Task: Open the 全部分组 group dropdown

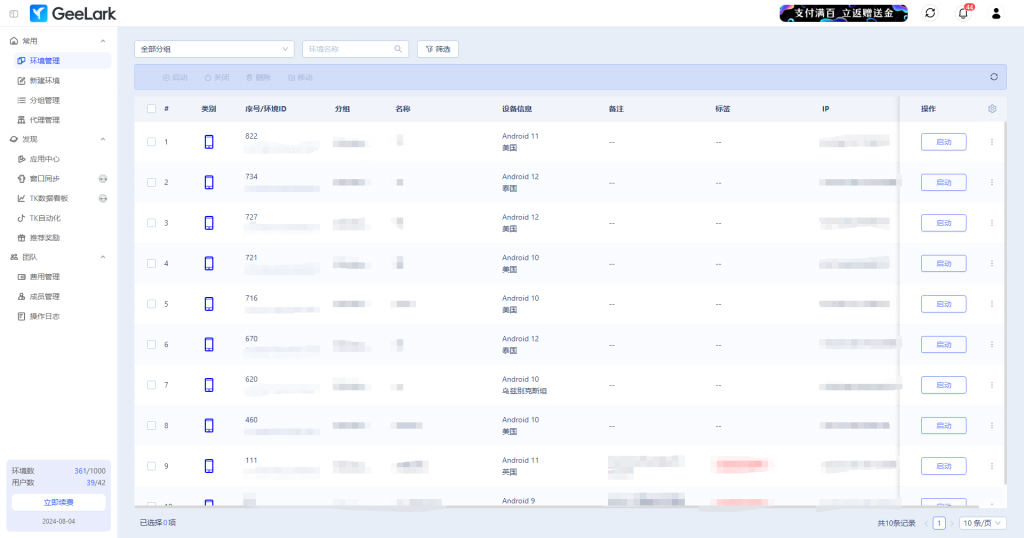Action: (x=214, y=49)
